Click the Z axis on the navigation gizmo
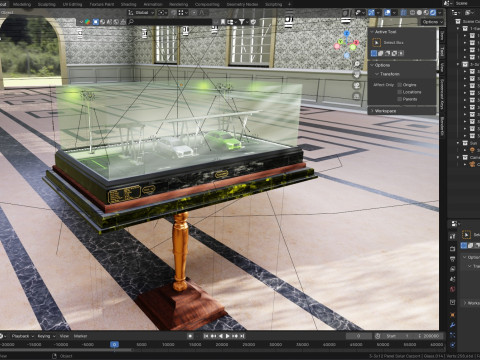 (x=347, y=33)
